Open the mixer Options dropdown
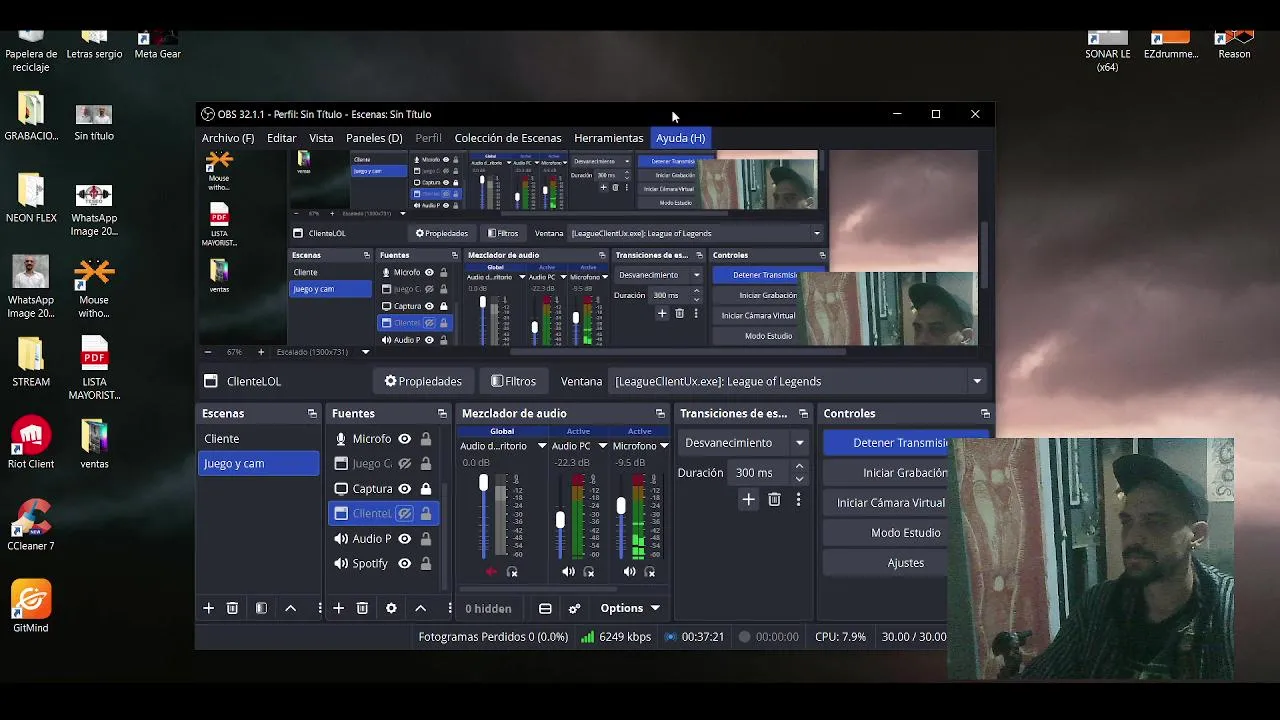This screenshot has width=1280, height=720. click(x=630, y=608)
